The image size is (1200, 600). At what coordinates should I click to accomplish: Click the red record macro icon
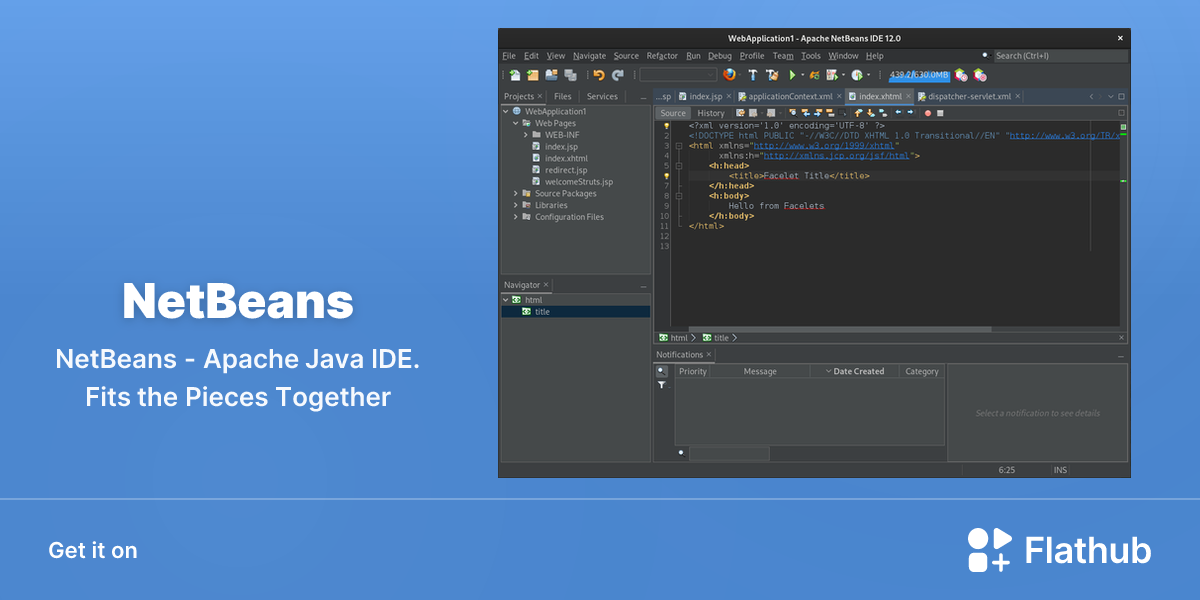coord(927,113)
